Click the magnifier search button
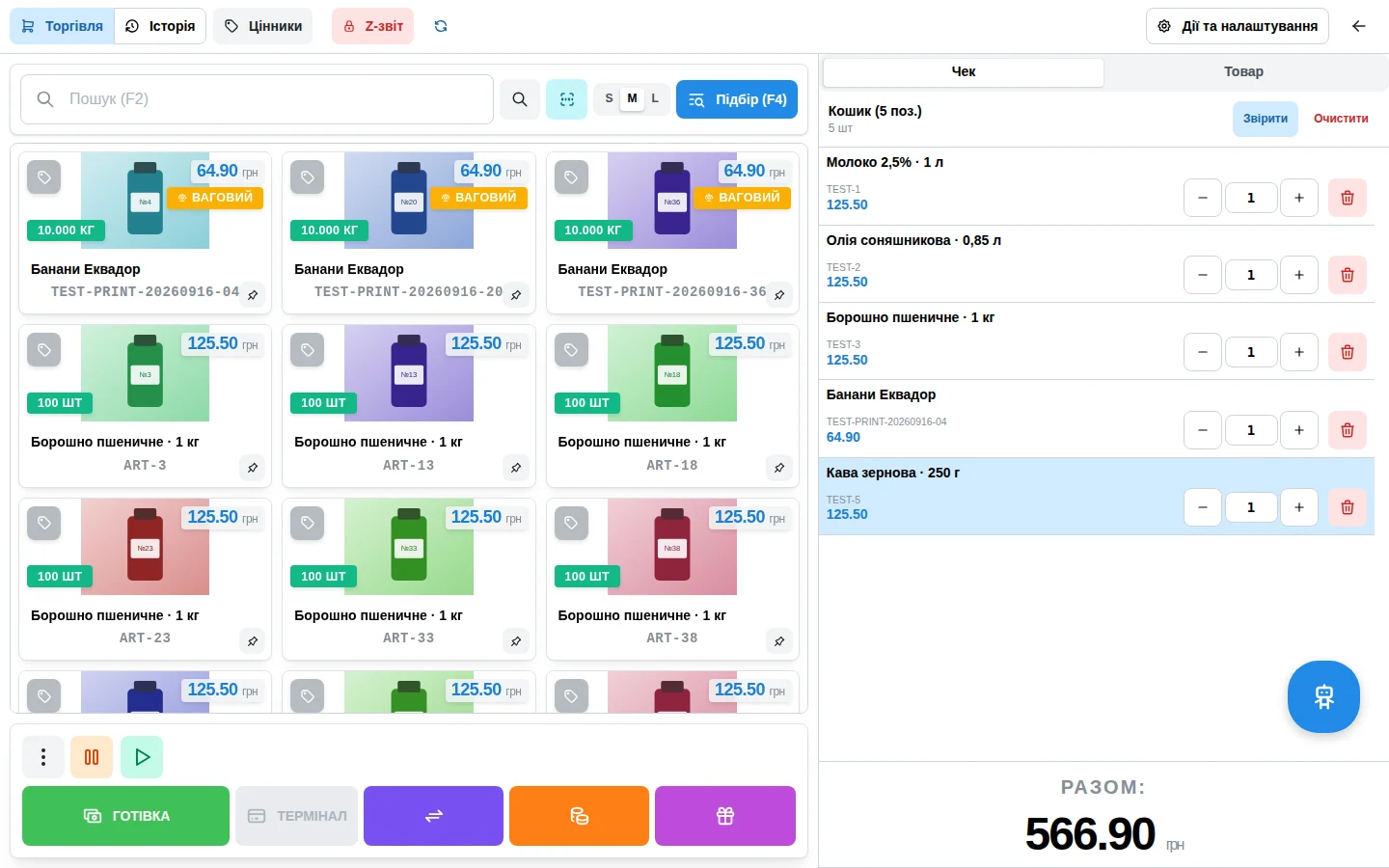Image resolution: width=1389 pixels, height=868 pixels. click(520, 99)
